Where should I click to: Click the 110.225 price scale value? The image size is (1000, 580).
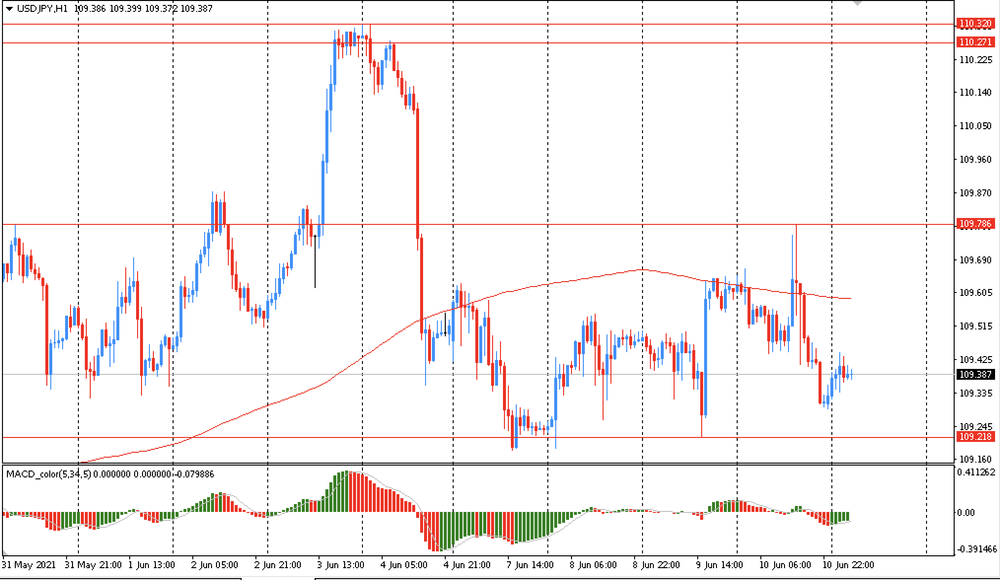(x=976, y=60)
